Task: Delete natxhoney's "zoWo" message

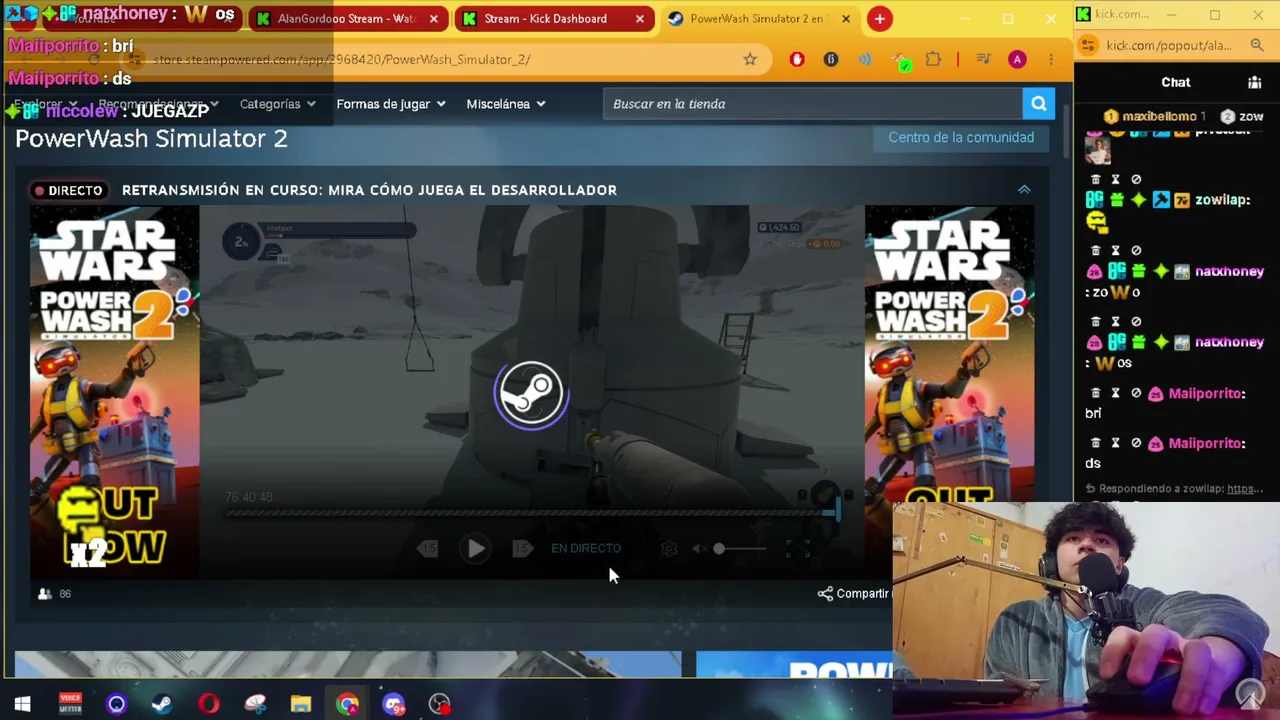Action: point(1095,251)
